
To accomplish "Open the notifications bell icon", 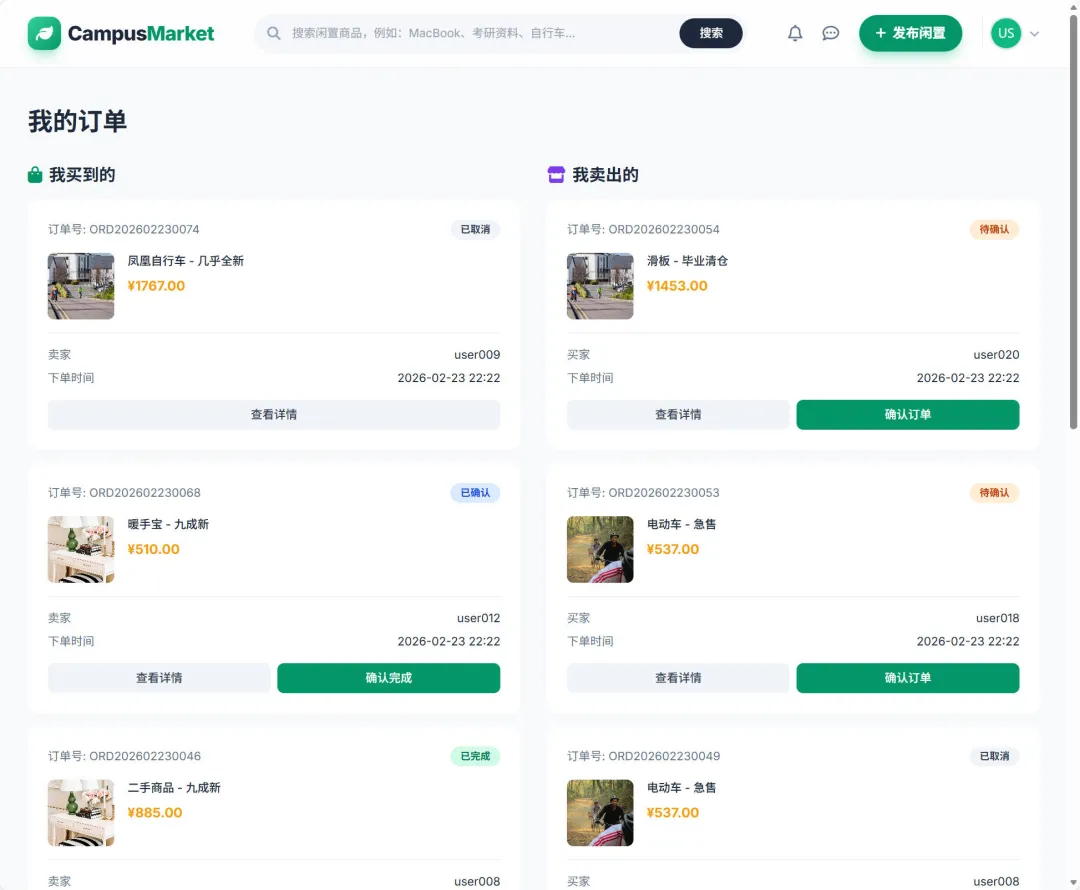I will pyautogui.click(x=795, y=33).
